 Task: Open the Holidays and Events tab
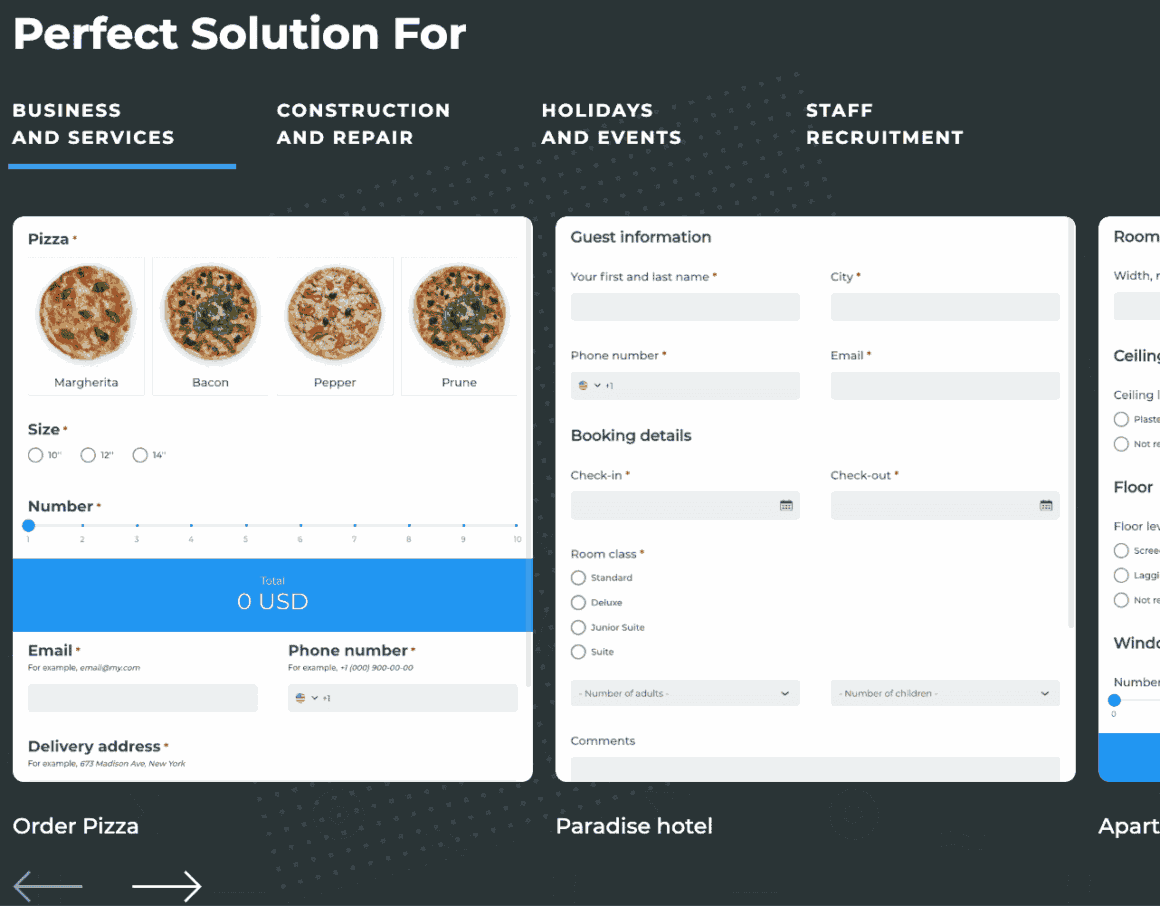coord(611,124)
